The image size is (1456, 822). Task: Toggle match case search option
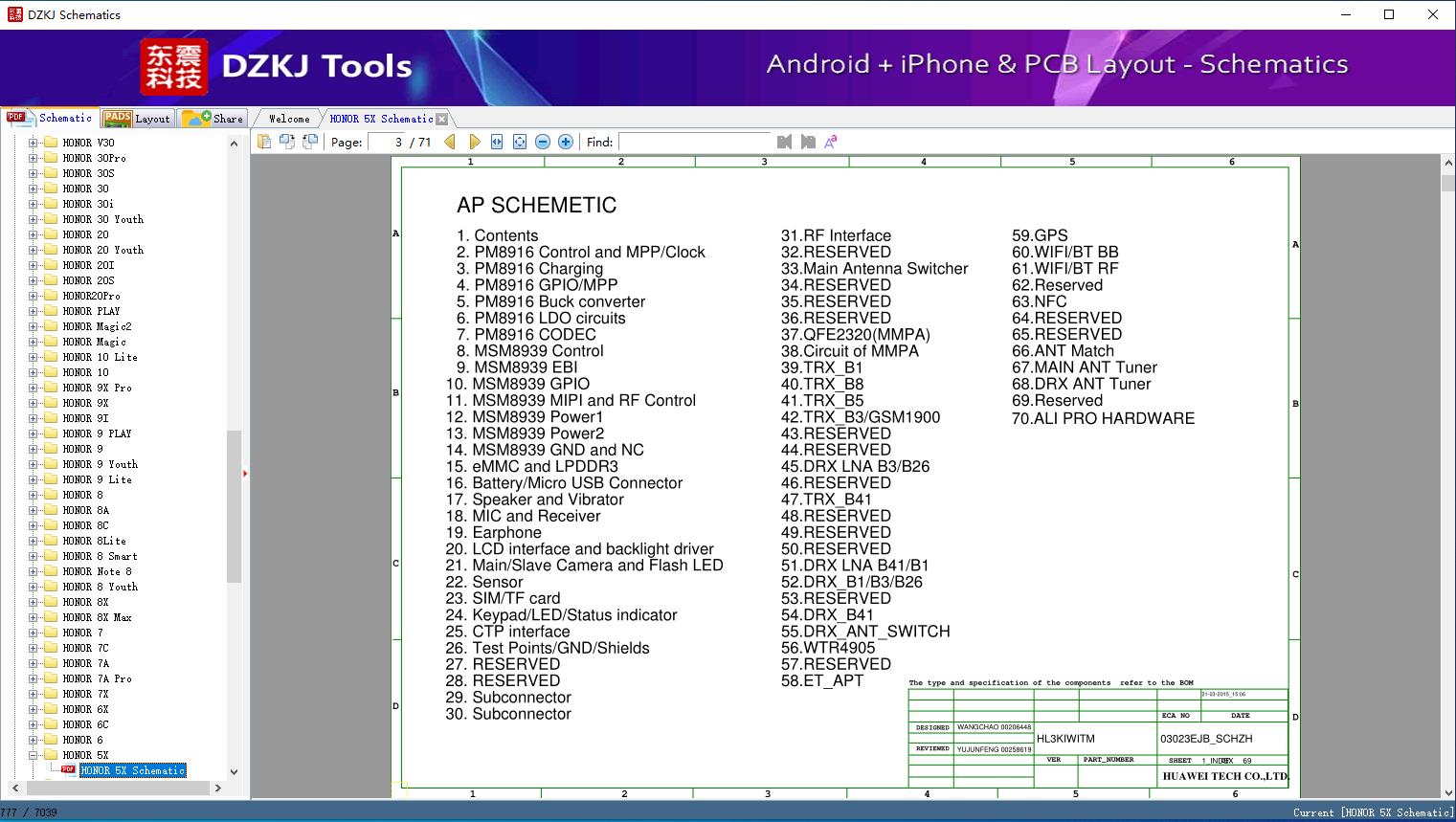coord(831,142)
